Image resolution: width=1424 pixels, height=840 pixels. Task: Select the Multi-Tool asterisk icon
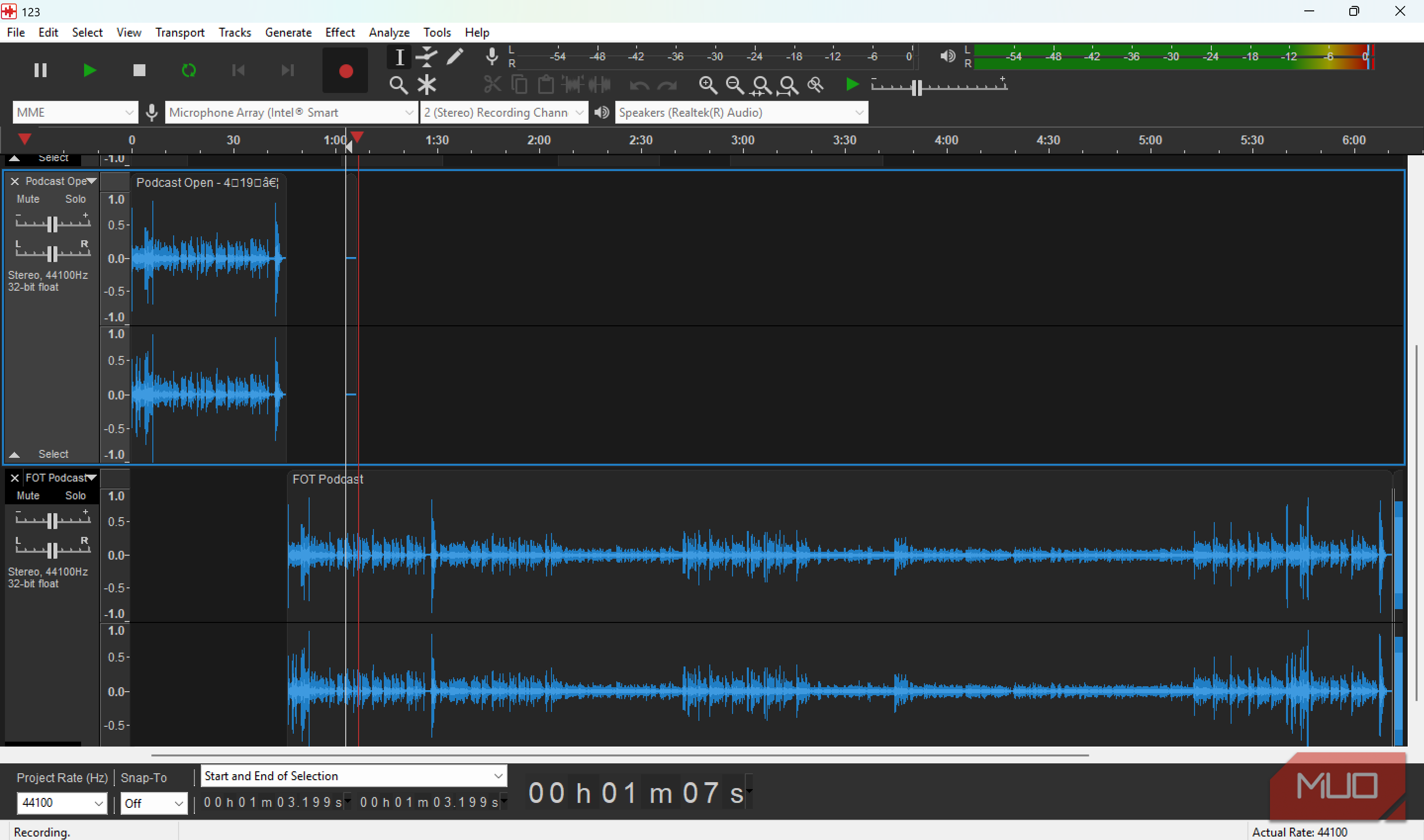pos(426,85)
